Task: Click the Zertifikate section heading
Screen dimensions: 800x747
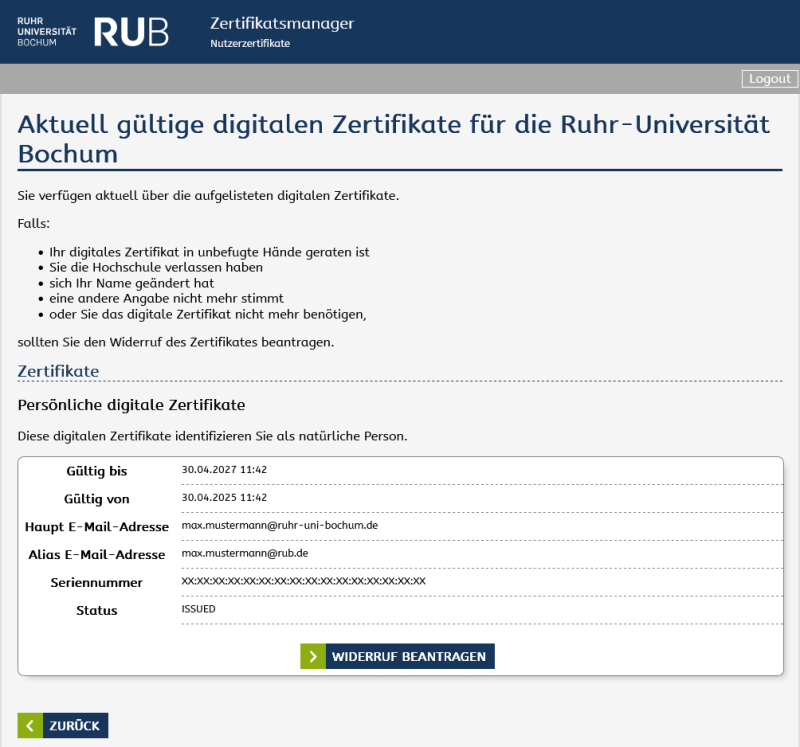Action: 59,371
